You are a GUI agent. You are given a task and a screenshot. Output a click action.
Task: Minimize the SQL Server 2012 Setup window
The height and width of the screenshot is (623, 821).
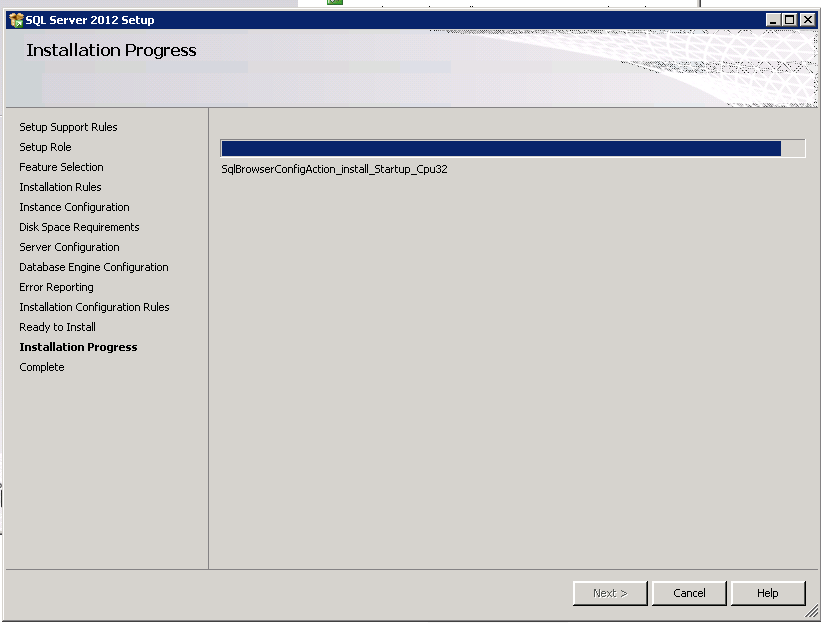click(x=773, y=20)
